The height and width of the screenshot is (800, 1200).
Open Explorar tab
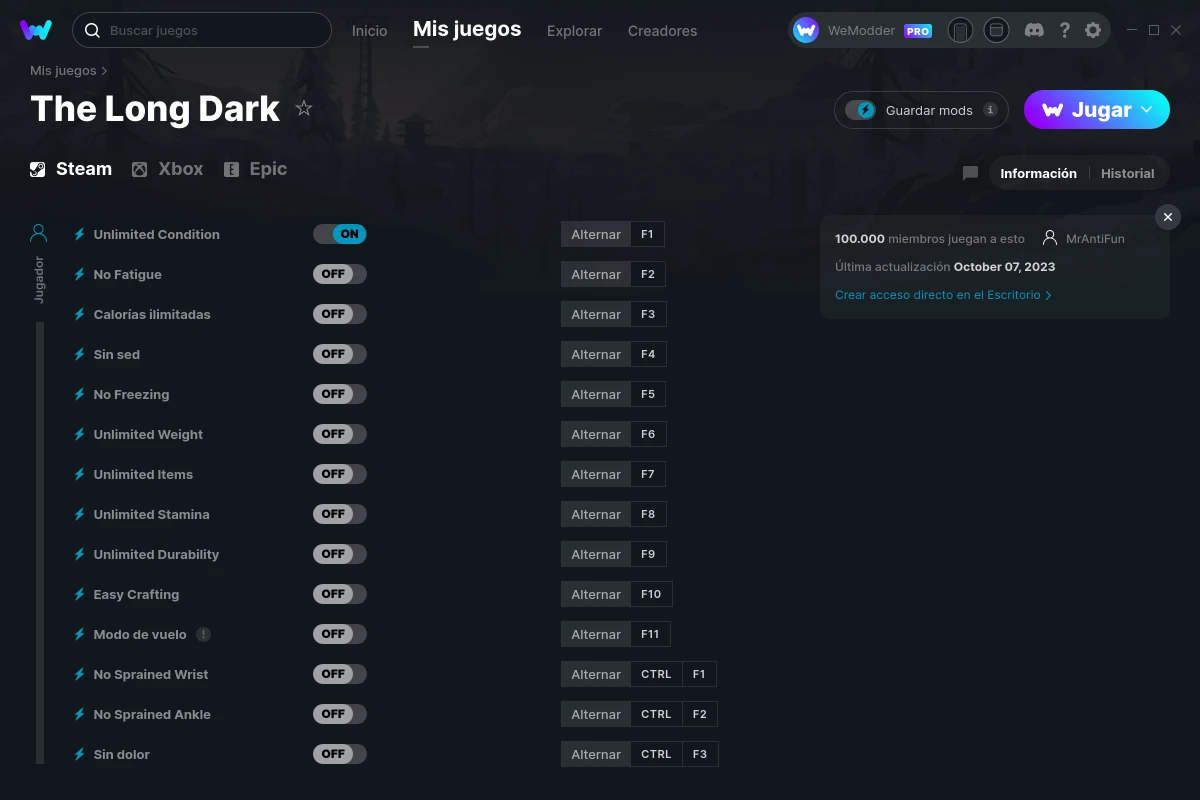coord(574,31)
